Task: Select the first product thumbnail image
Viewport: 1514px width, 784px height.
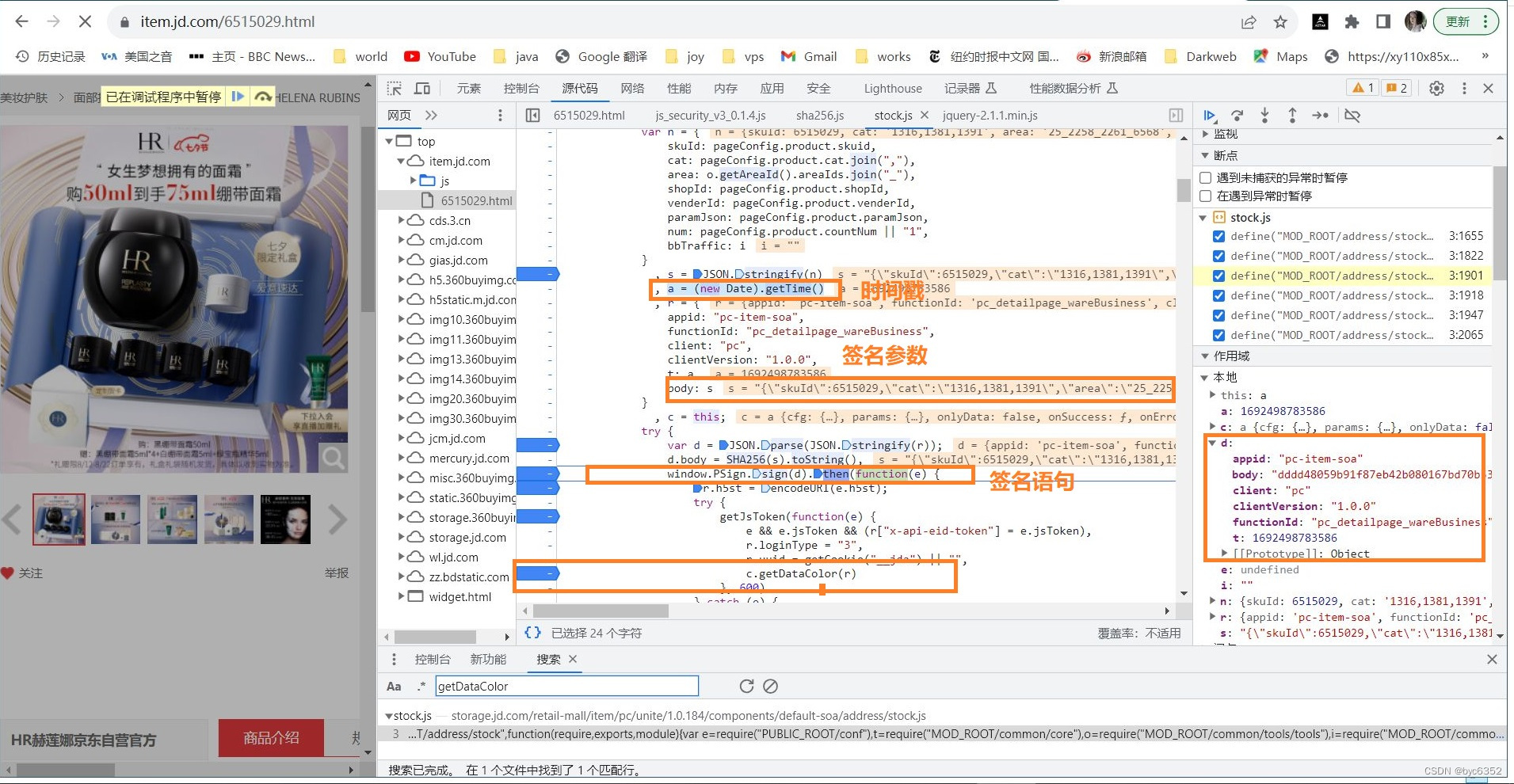Action: click(x=59, y=519)
